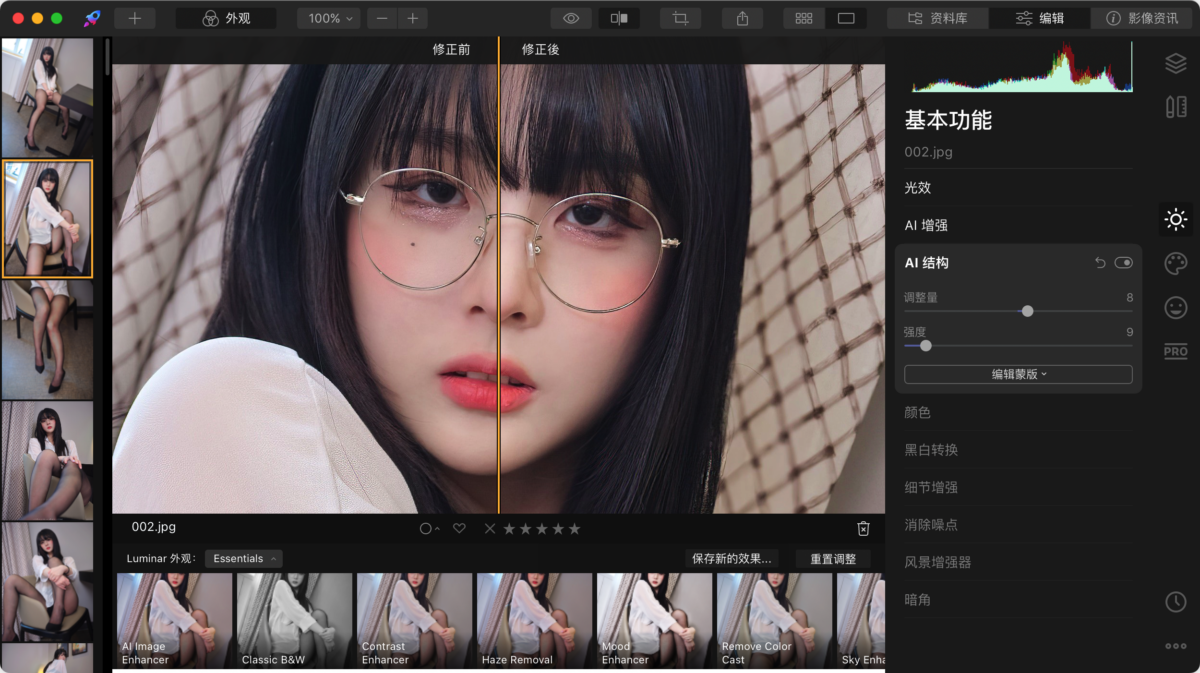This screenshot has height=673, width=1200.
Task: Switch to gallery grid view
Action: (804, 18)
